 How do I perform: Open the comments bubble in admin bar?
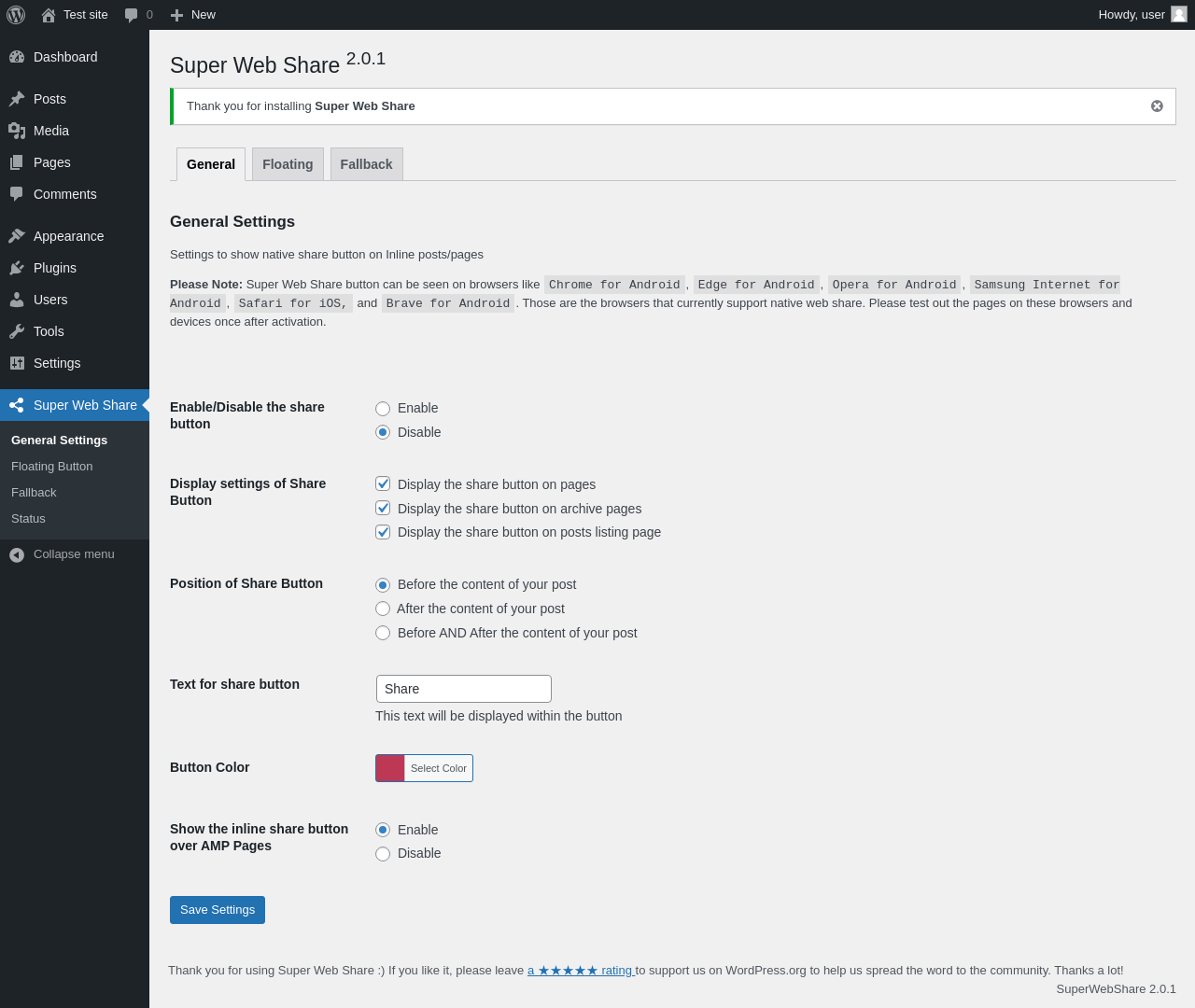point(132,15)
